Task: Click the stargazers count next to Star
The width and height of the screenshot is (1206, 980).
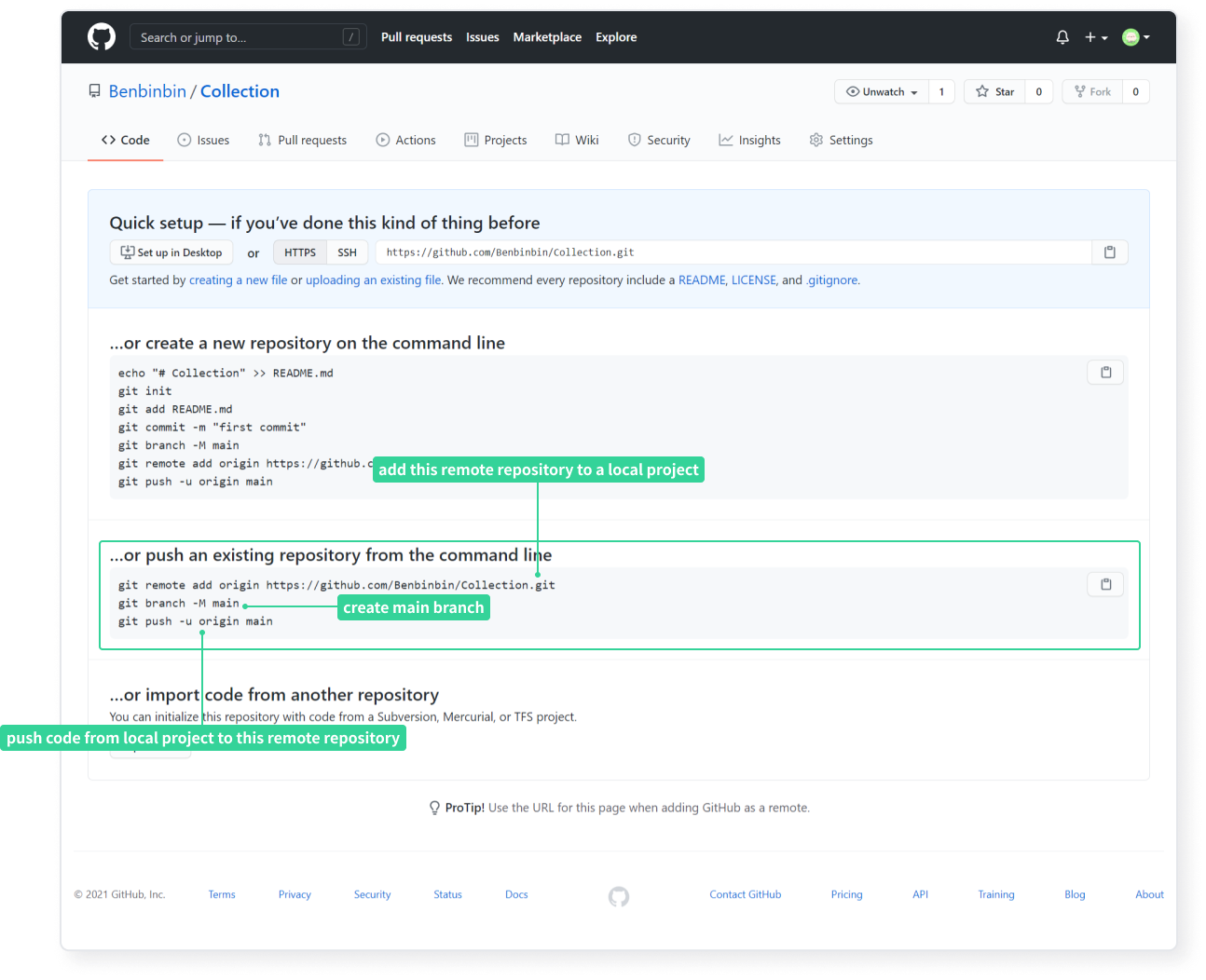Action: (x=1039, y=91)
